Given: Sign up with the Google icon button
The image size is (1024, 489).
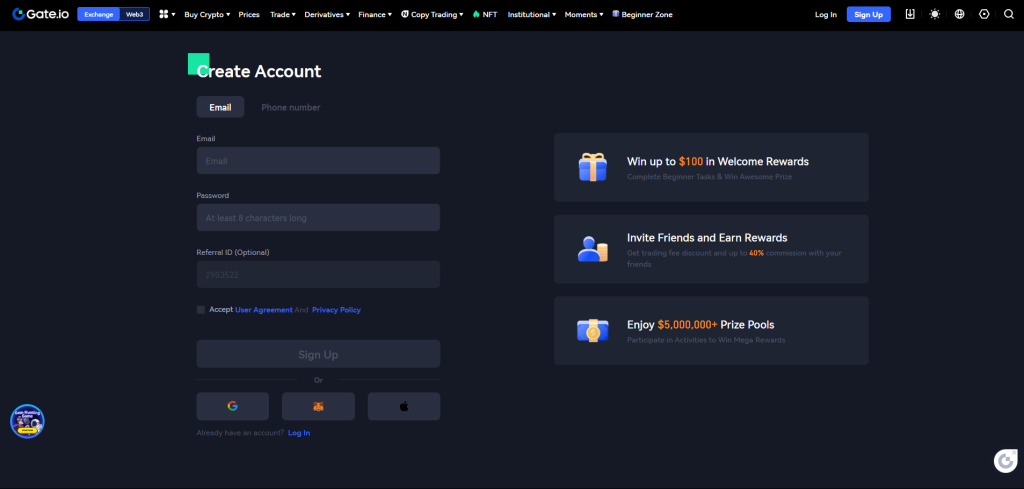Looking at the screenshot, I should 232,406.
